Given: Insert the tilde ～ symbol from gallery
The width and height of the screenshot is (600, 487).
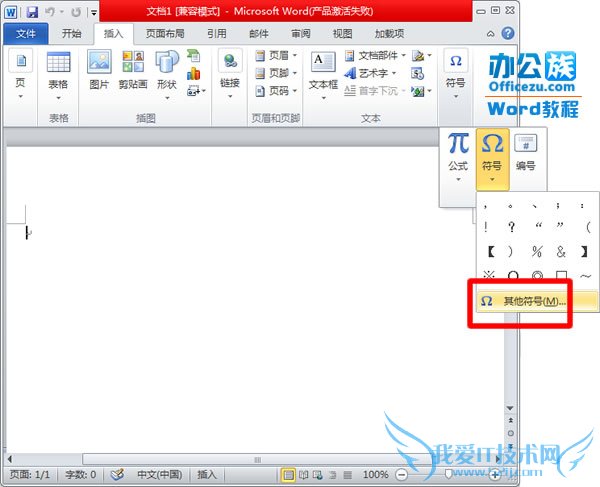Looking at the screenshot, I should coord(585,275).
